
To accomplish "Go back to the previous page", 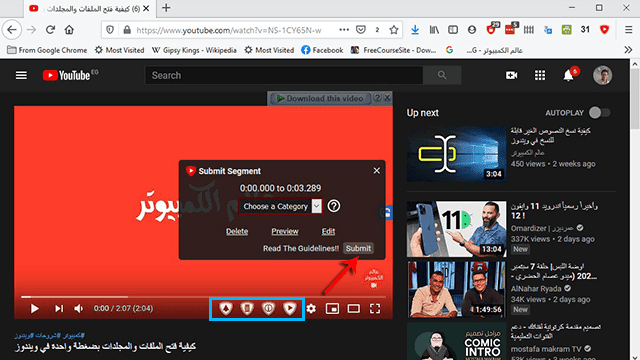I will [12, 30].
